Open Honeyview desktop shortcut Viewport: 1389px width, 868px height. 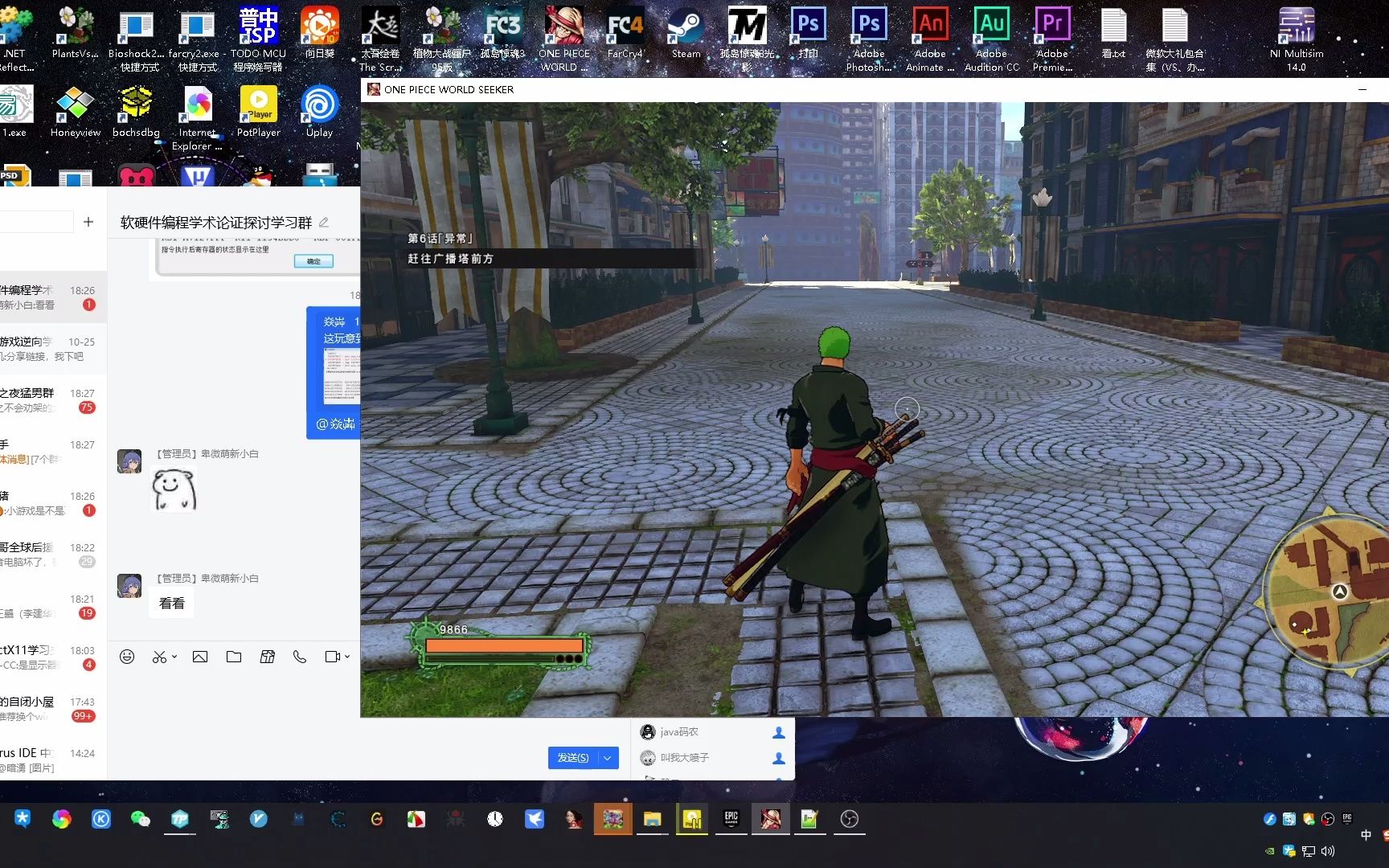click(x=75, y=112)
